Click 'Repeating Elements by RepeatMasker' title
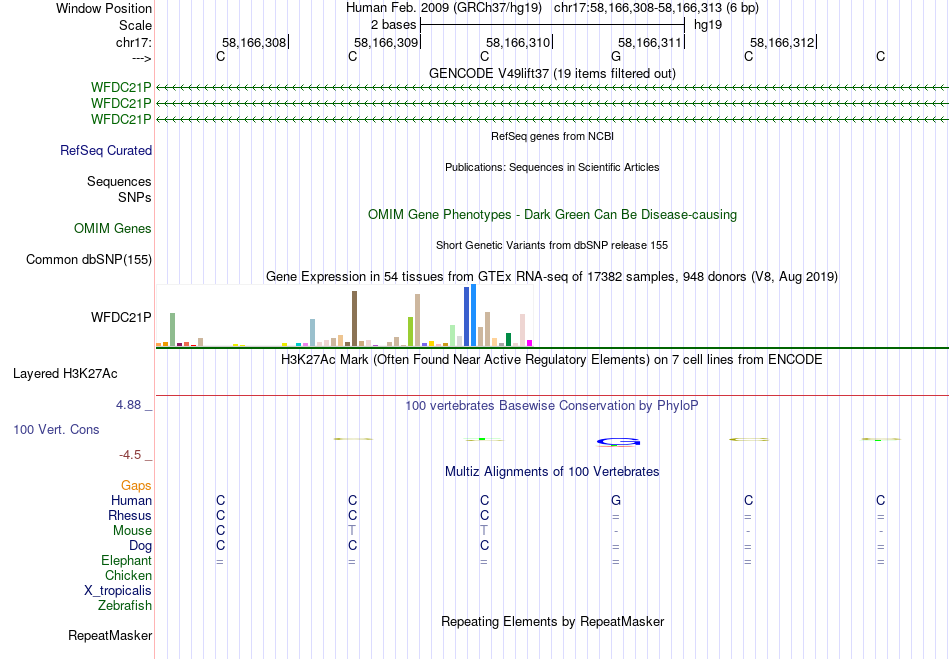Image resolution: width=950 pixels, height=659 pixels. 552,621
